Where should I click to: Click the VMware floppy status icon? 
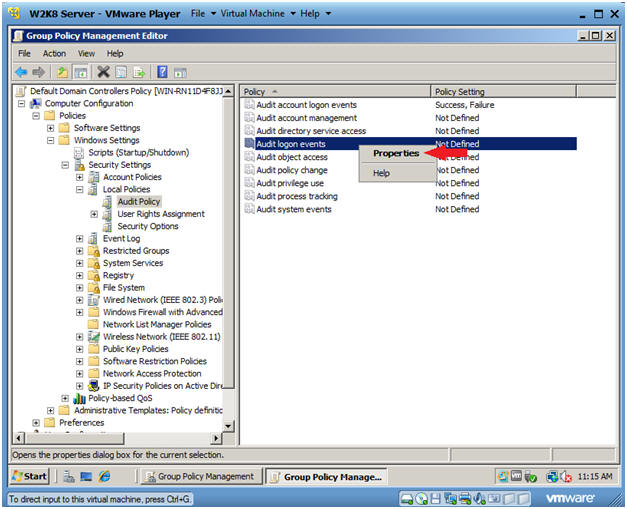click(435, 499)
